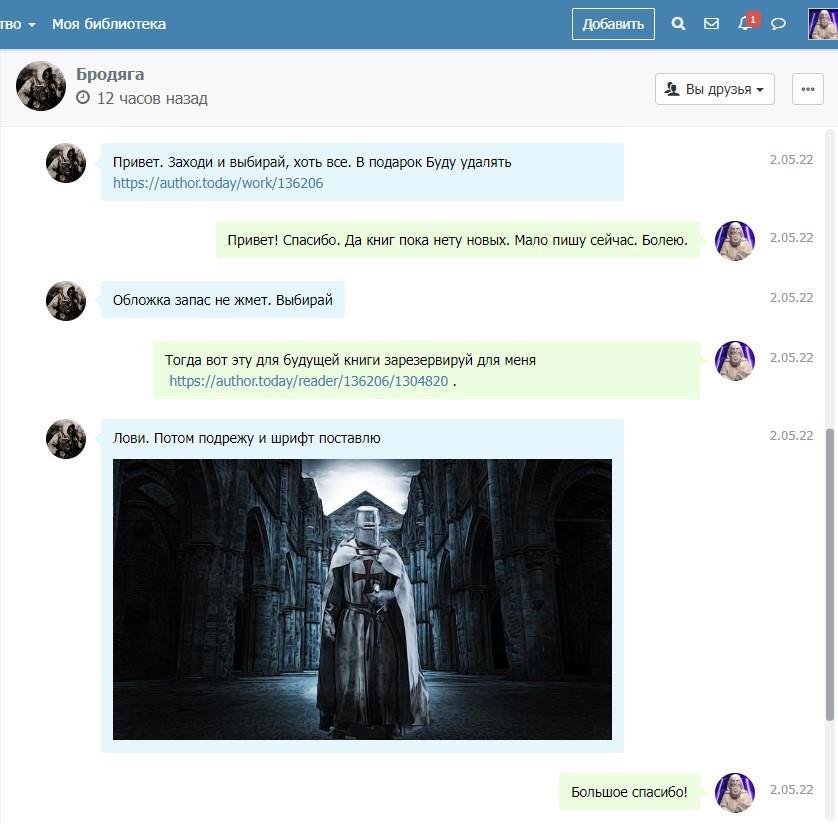Expand the truncated top-left menu dropdown arrow
Image resolution: width=838 pixels, height=824 pixels.
[32, 25]
